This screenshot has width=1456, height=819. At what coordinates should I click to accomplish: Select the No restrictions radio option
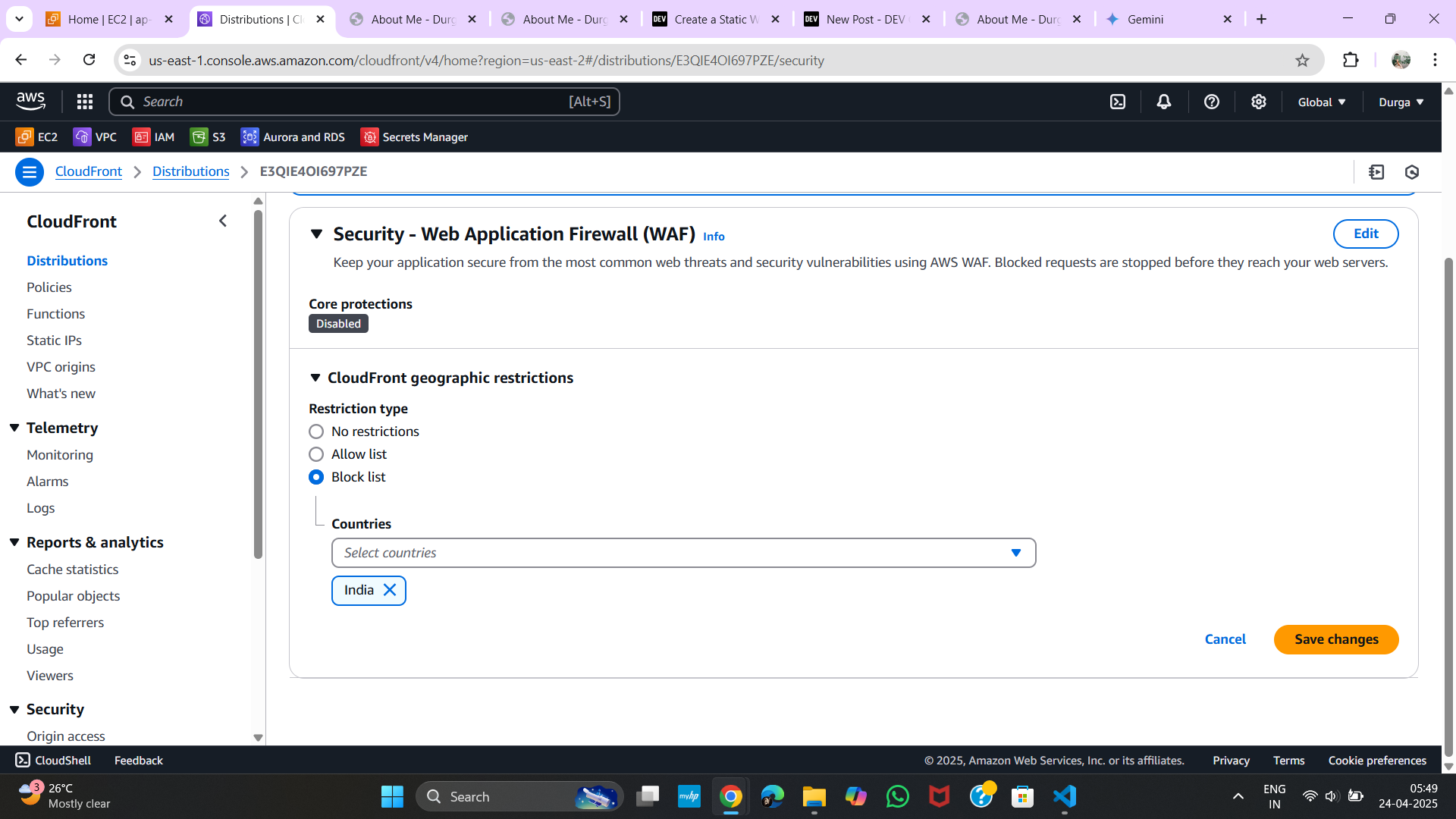(x=316, y=431)
